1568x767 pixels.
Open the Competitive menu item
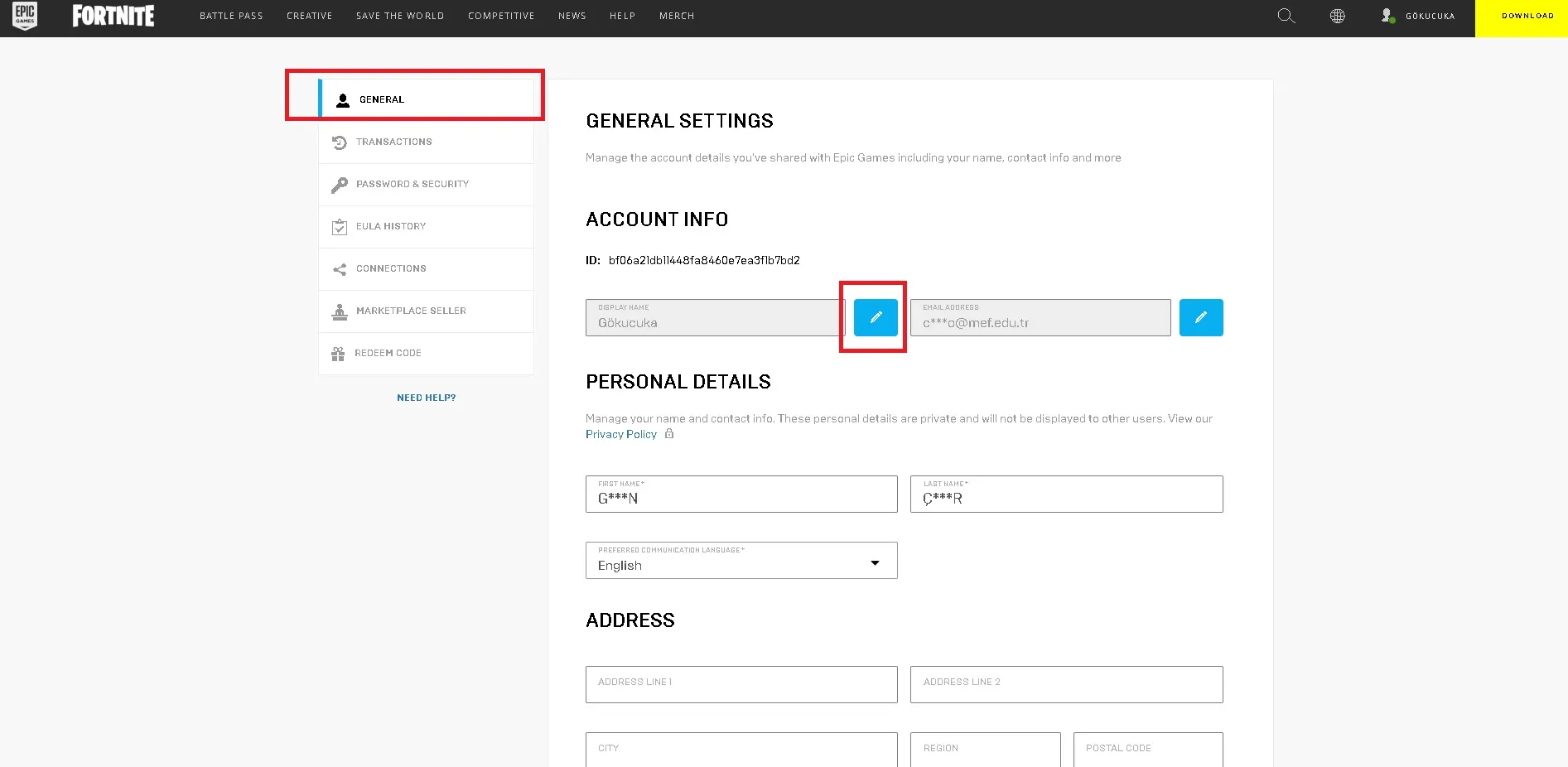pos(501,16)
